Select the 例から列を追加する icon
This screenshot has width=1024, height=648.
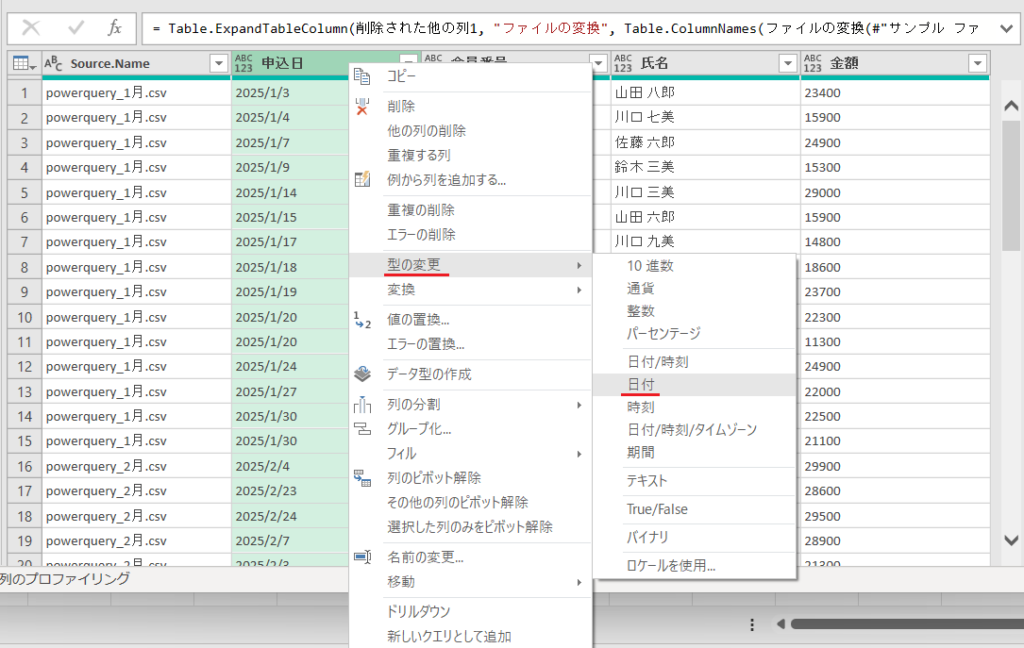coord(361,178)
